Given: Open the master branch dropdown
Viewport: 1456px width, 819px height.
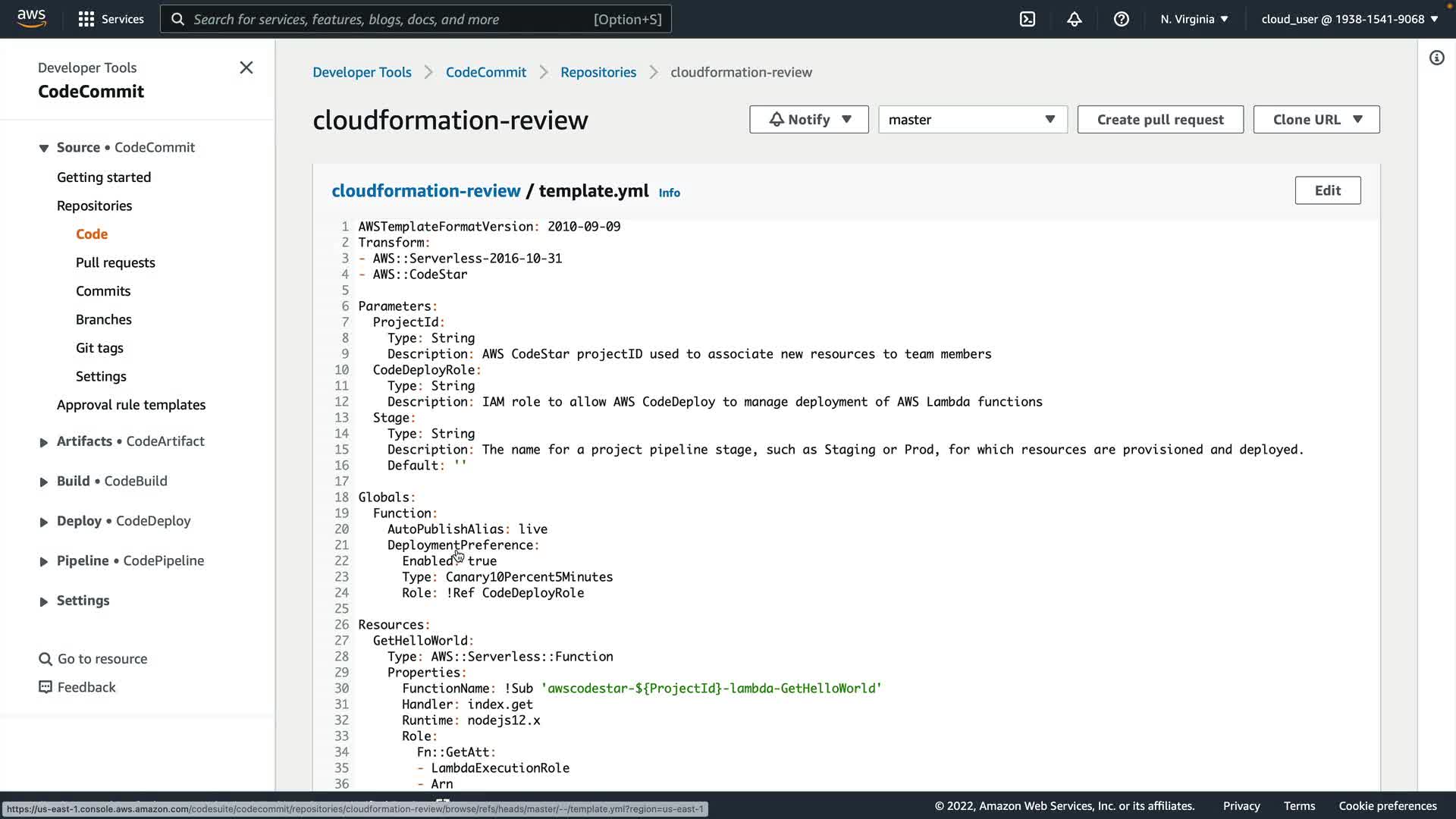Looking at the screenshot, I should click(x=972, y=120).
